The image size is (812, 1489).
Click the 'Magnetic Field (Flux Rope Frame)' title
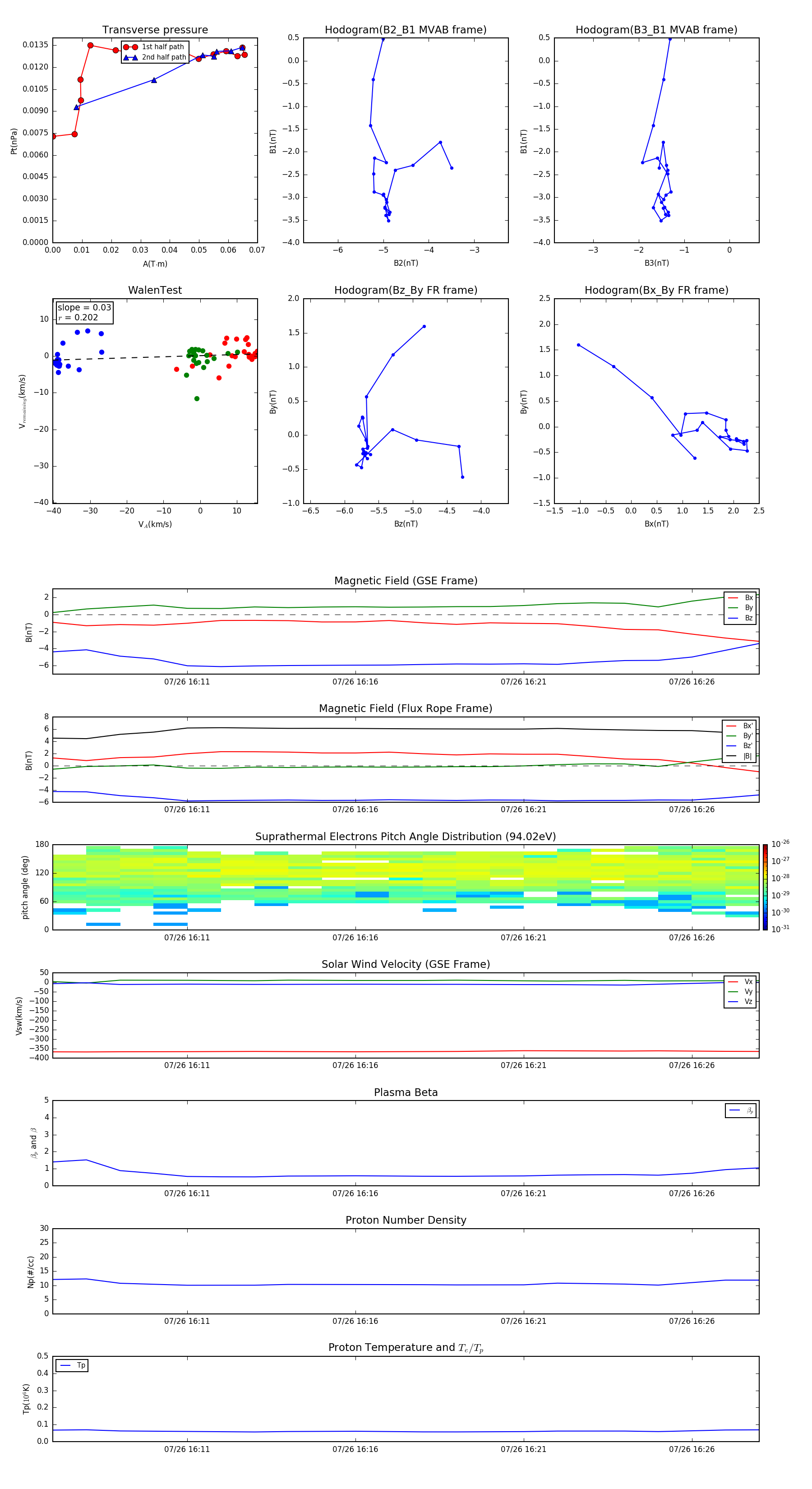pyautogui.click(x=406, y=709)
